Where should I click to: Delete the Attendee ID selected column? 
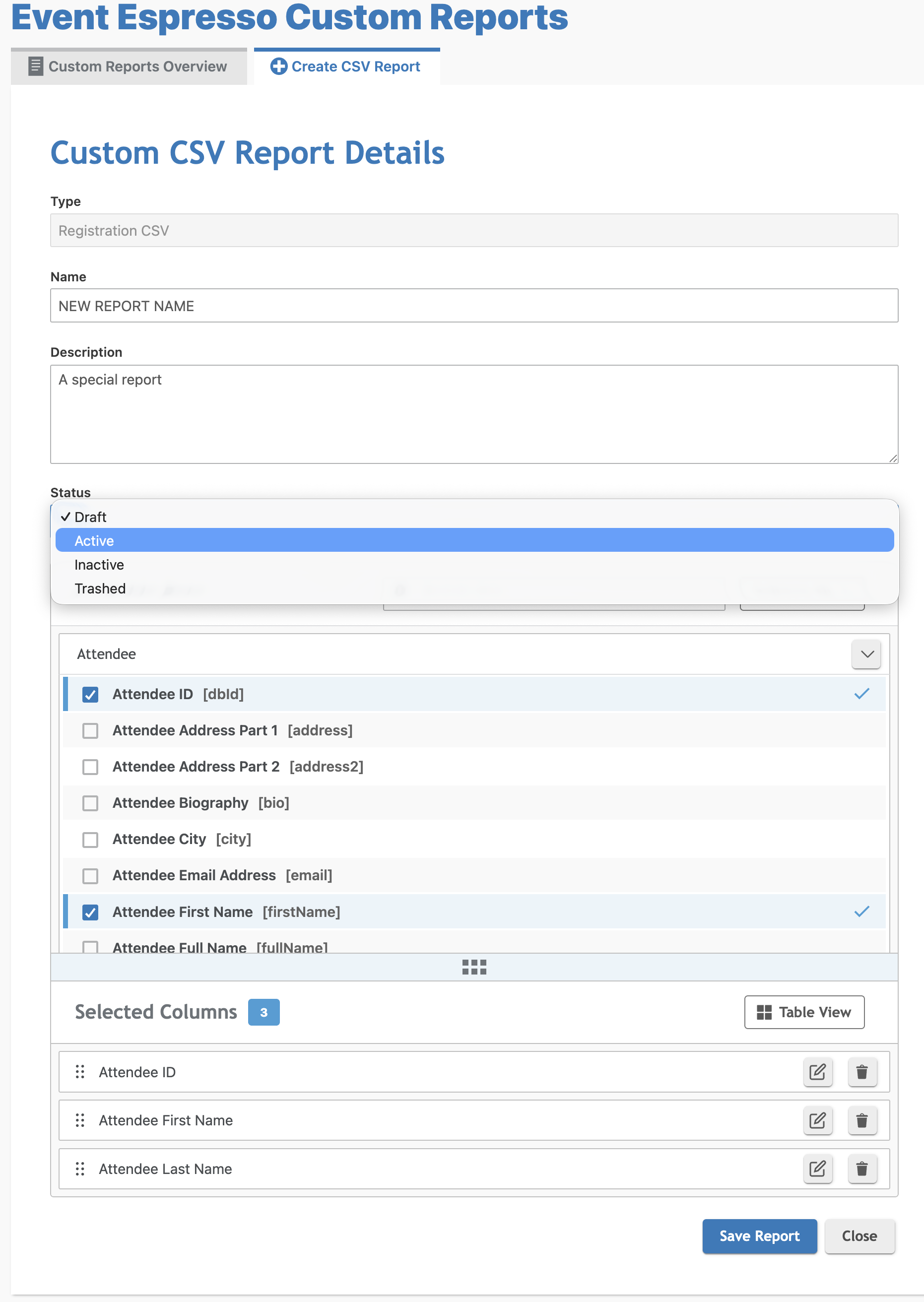(862, 1072)
